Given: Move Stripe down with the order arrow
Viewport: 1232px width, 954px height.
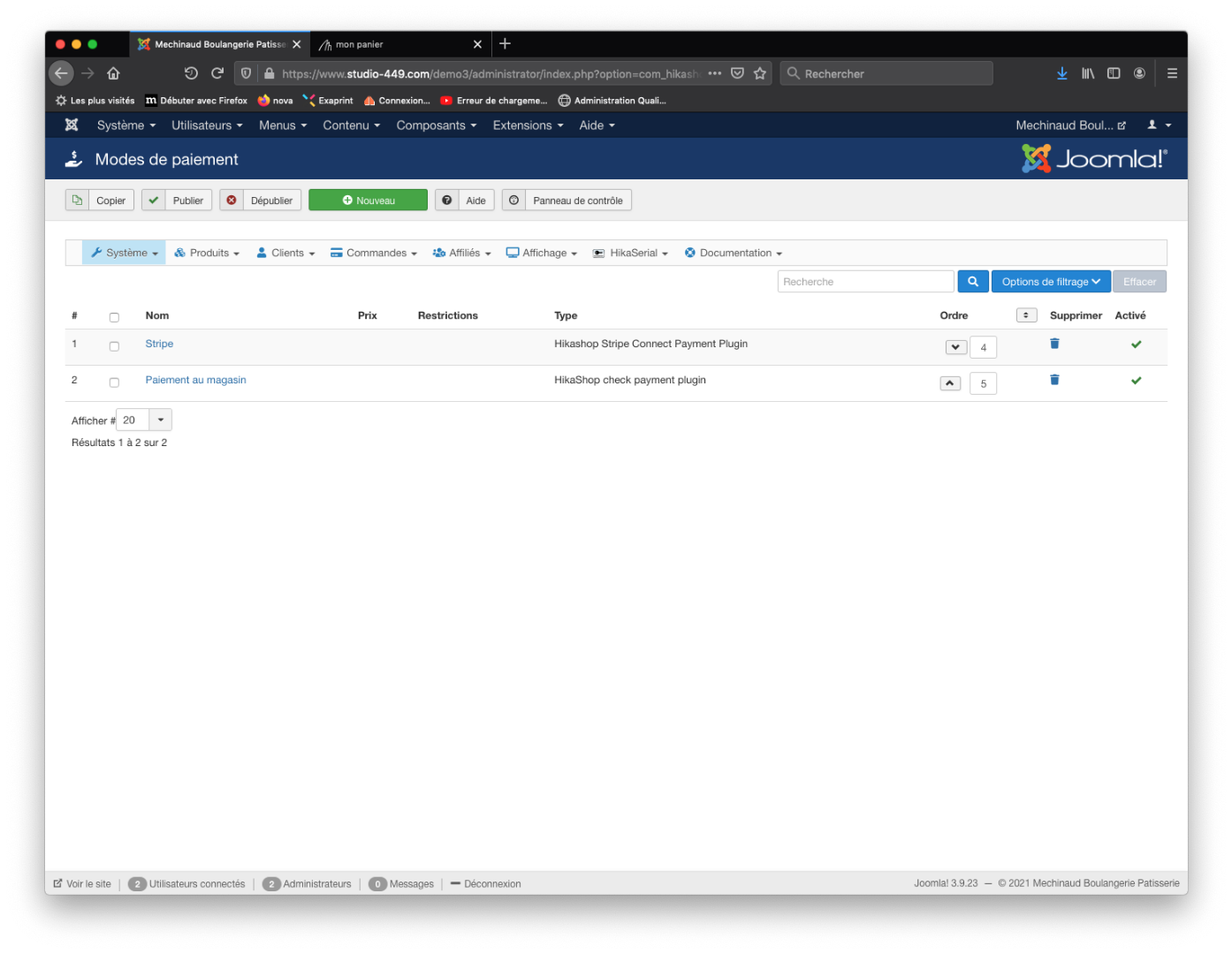Looking at the screenshot, I should tap(955, 347).
